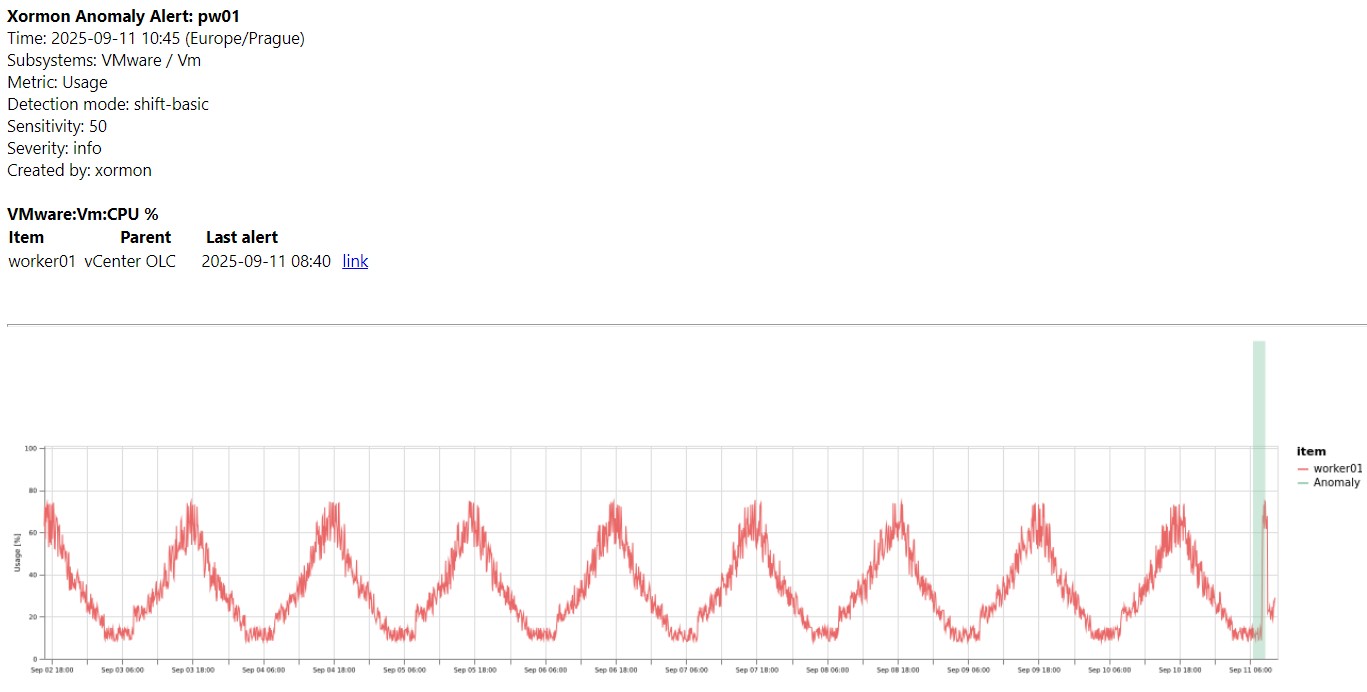The image size is (1367, 692).
Task: Click the Item column header
Action: (x=26, y=237)
